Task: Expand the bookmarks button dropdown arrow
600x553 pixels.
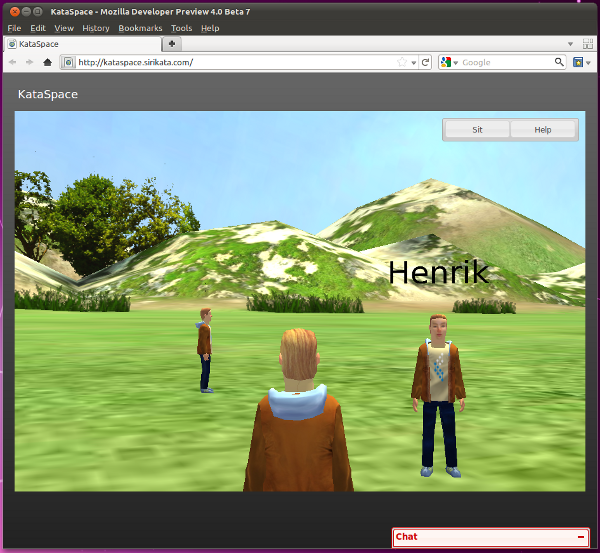Action: click(x=588, y=63)
